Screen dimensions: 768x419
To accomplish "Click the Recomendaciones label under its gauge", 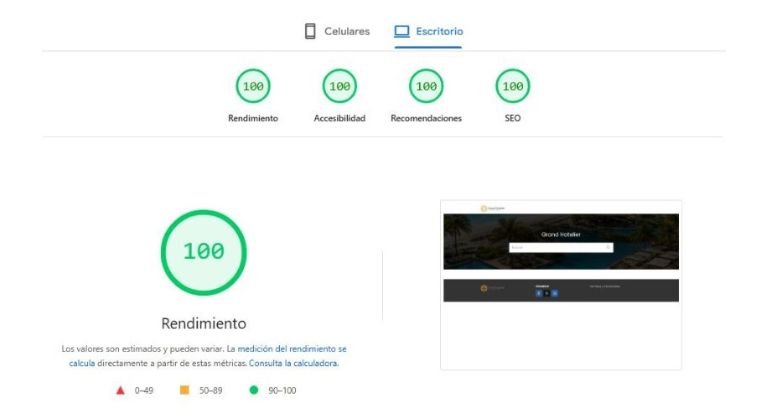I will 426,118.
